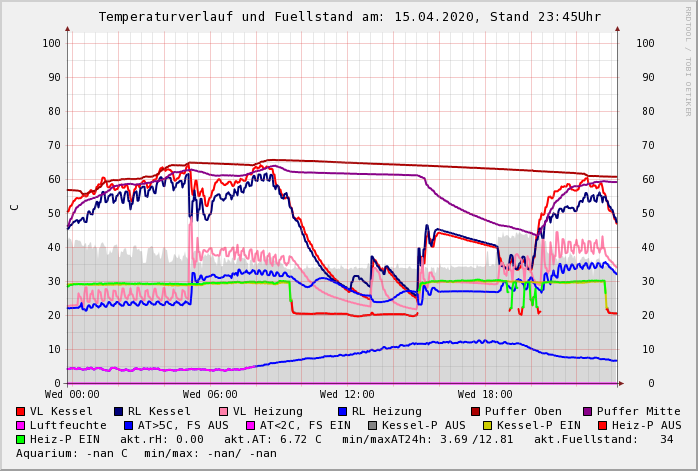
Task: Click the pink VL Heizung legend swatch
Action: [223, 411]
